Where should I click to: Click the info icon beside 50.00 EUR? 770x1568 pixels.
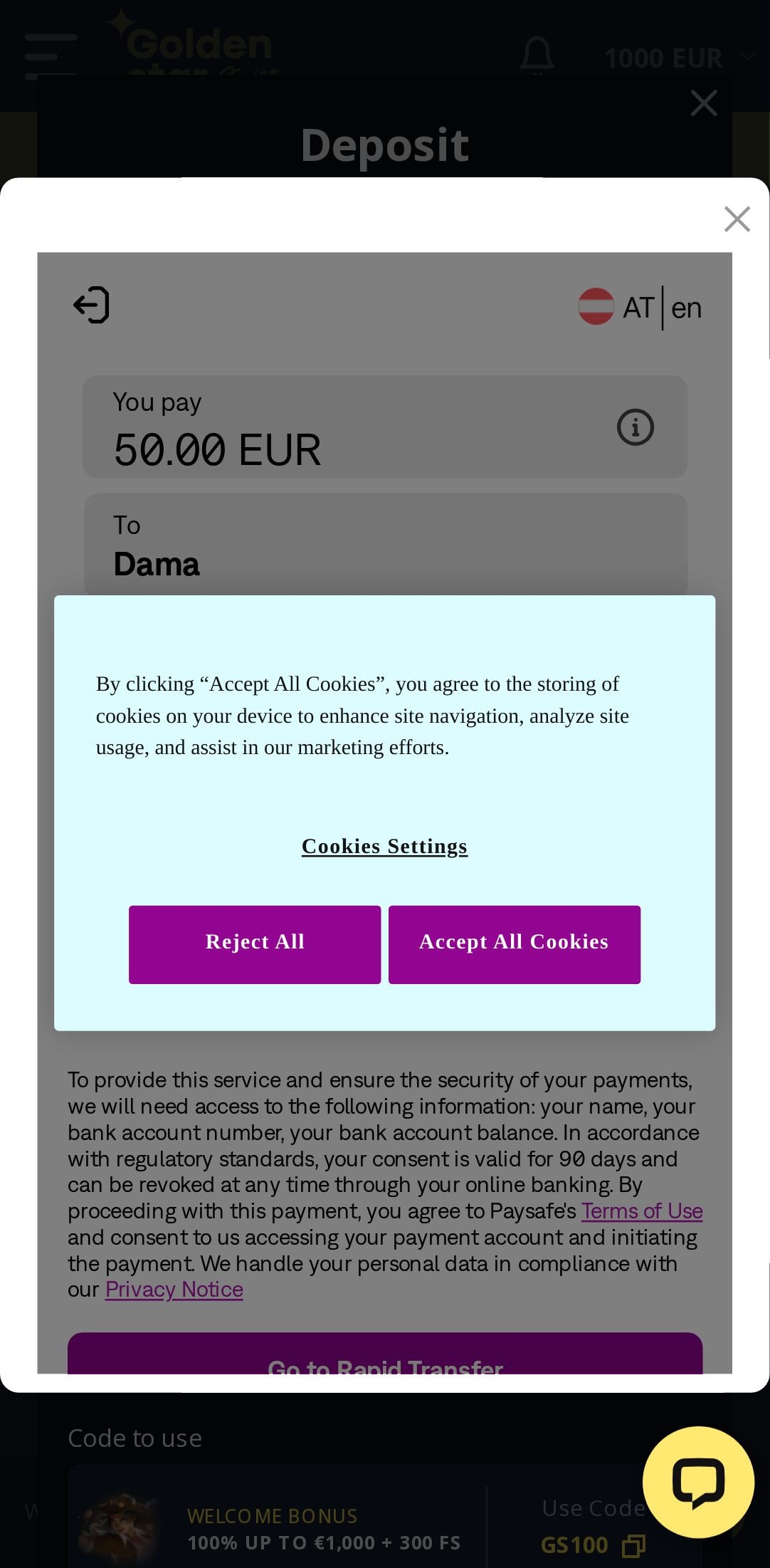tap(635, 427)
